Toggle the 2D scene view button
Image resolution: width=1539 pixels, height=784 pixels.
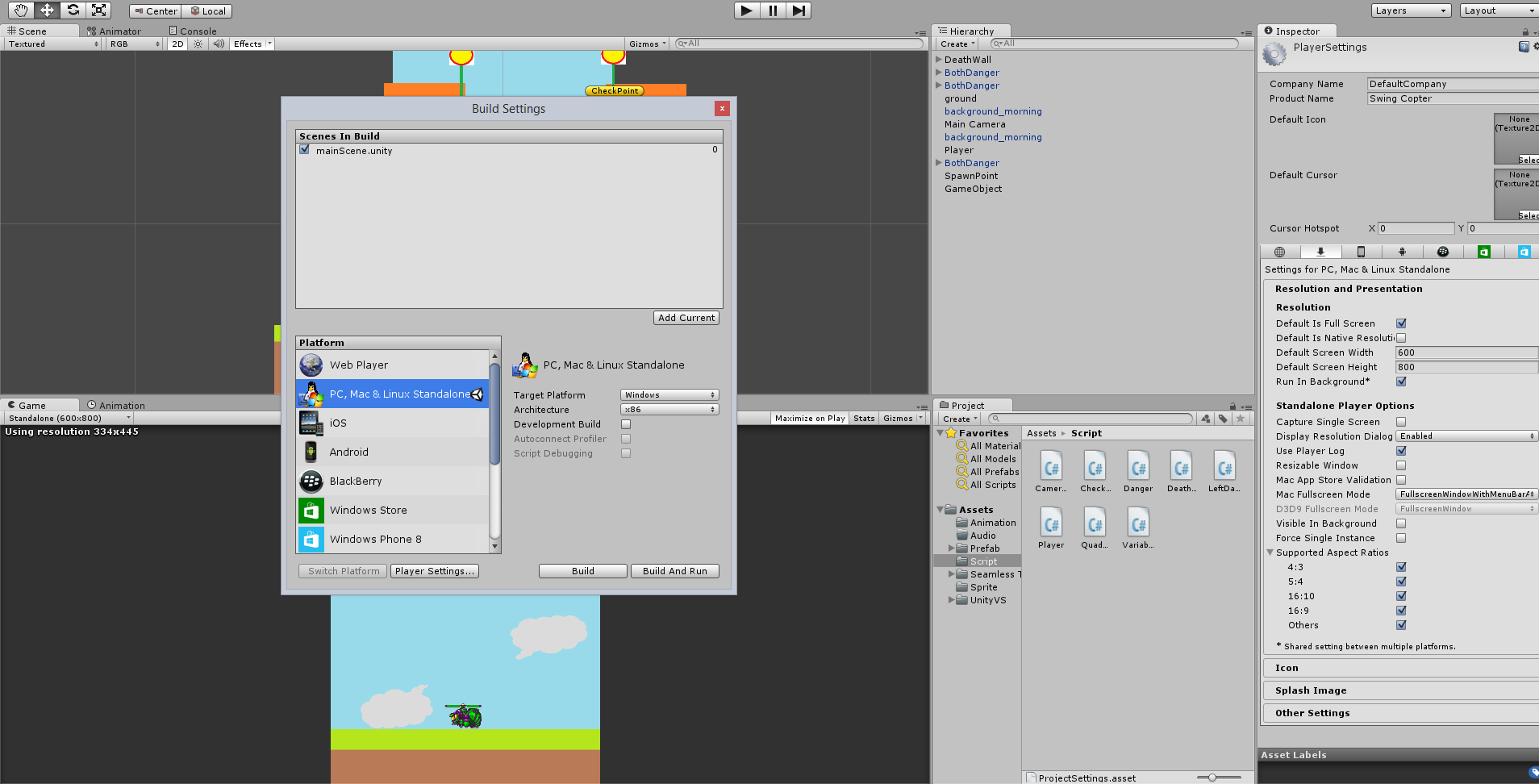(x=177, y=44)
